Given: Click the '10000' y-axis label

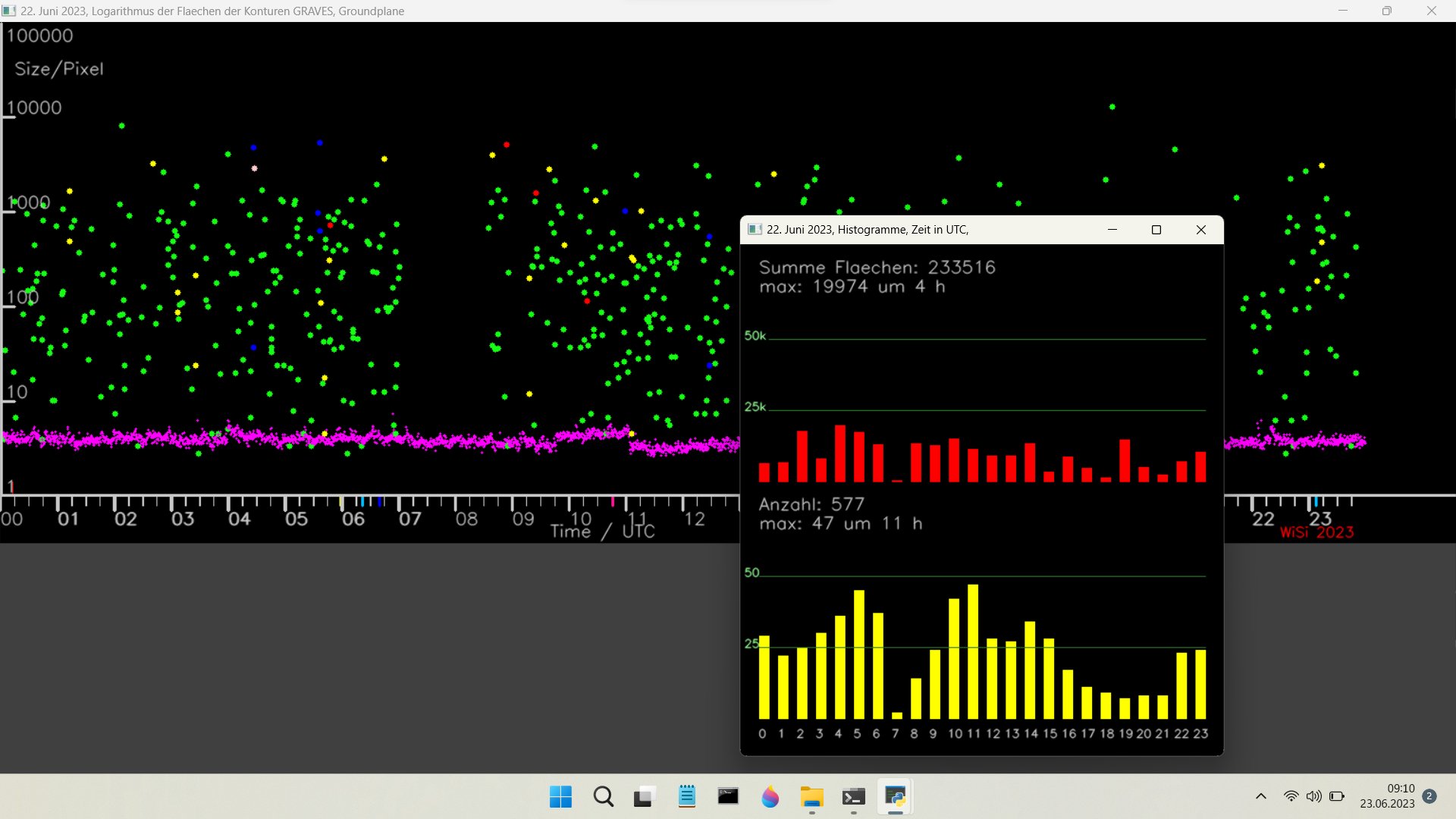Looking at the screenshot, I should coord(34,108).
